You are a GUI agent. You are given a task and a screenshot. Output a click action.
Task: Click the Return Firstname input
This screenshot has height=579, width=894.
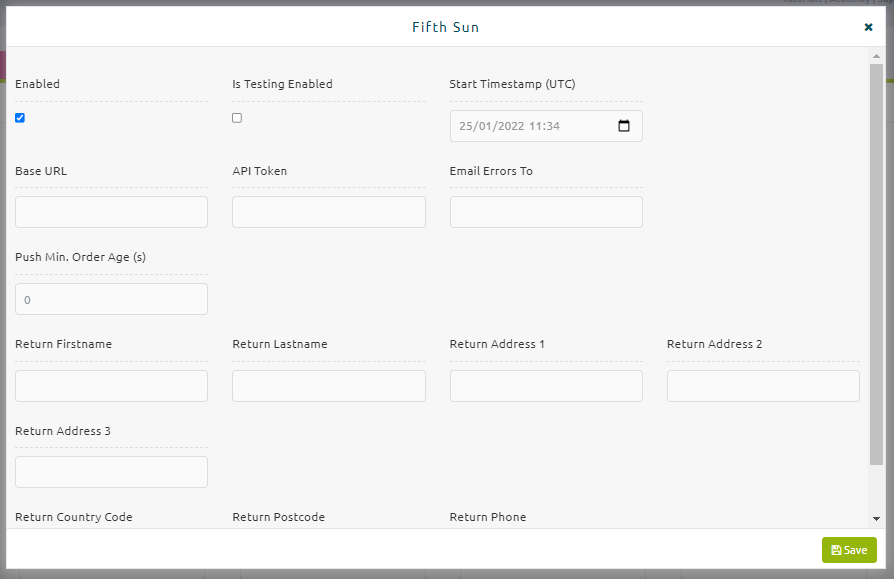pyautogui.click(x=111, y=386)
